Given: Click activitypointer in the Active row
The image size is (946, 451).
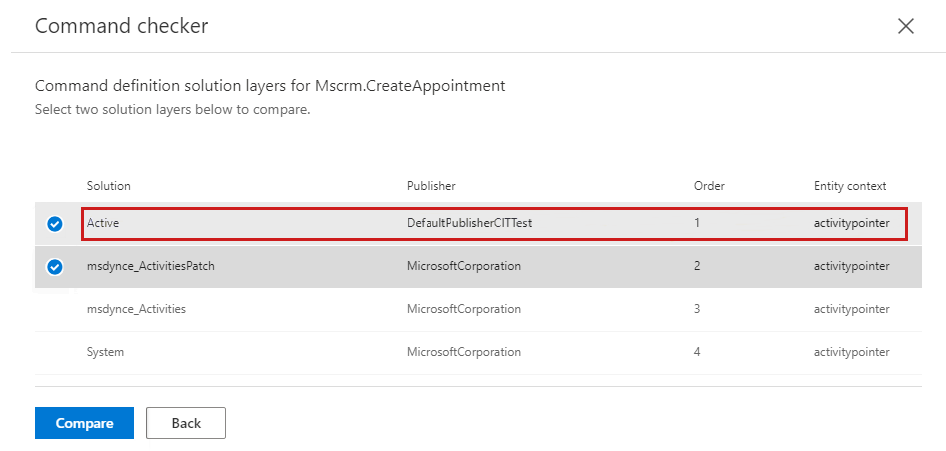Looking at the screenshot, I should click(851, 223).
